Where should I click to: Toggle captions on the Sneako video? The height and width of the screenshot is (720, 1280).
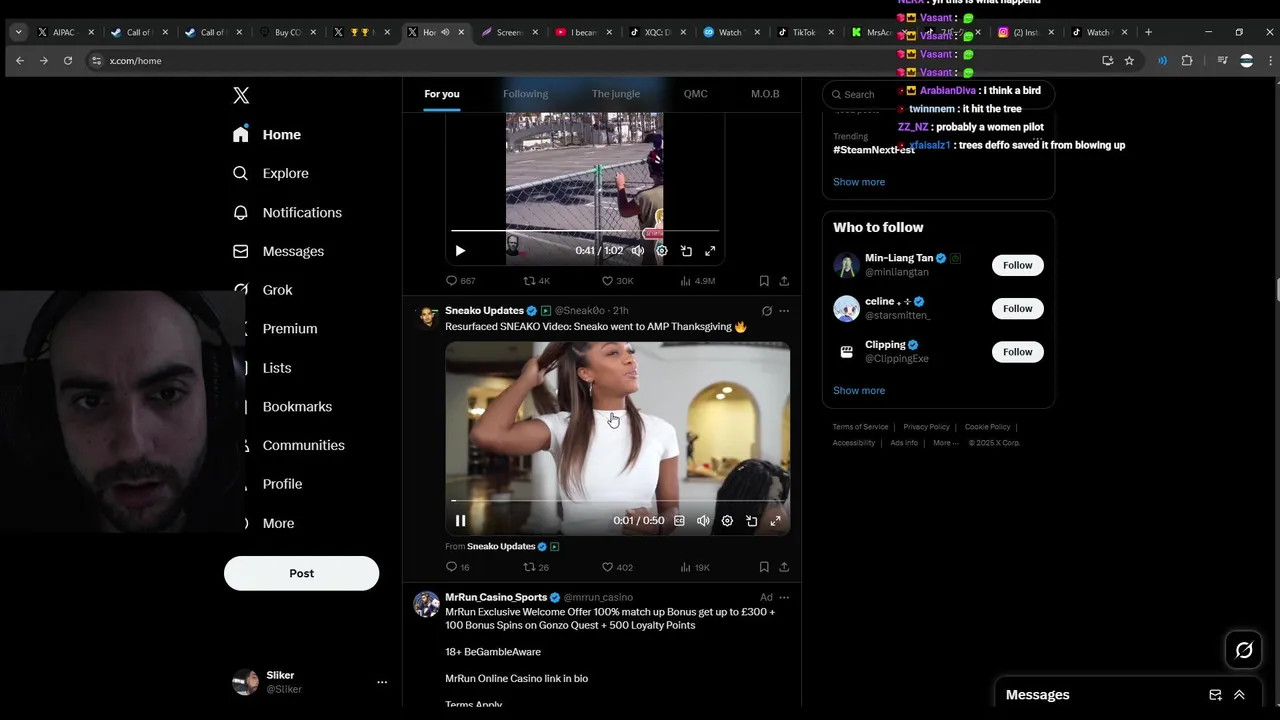tap(679, 521)
